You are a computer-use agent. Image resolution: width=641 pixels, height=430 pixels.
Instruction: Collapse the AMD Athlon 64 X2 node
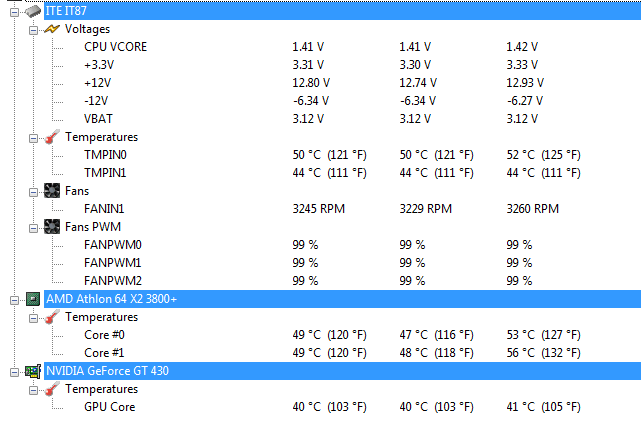click(x=14, y=300)
